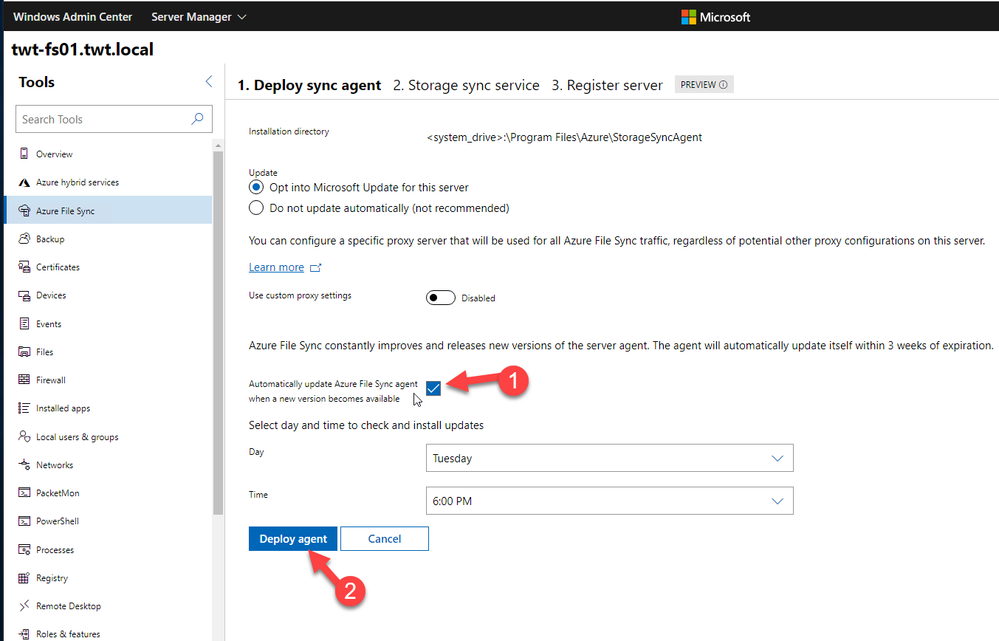
Task: Open the Time dropdown showing 6:00 PM
Action: (610, 501)
